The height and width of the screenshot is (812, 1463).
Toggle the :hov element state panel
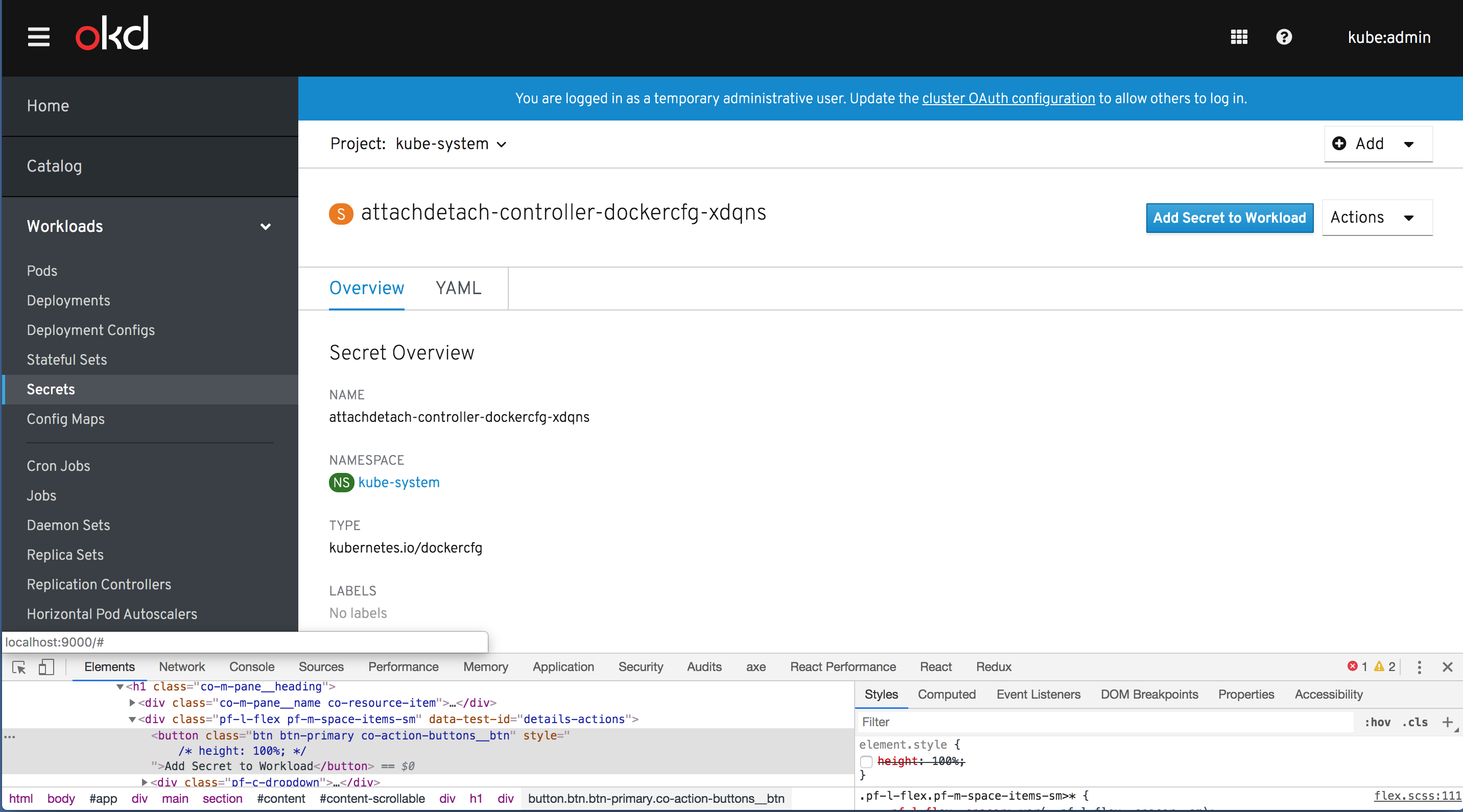point(1377,722)
